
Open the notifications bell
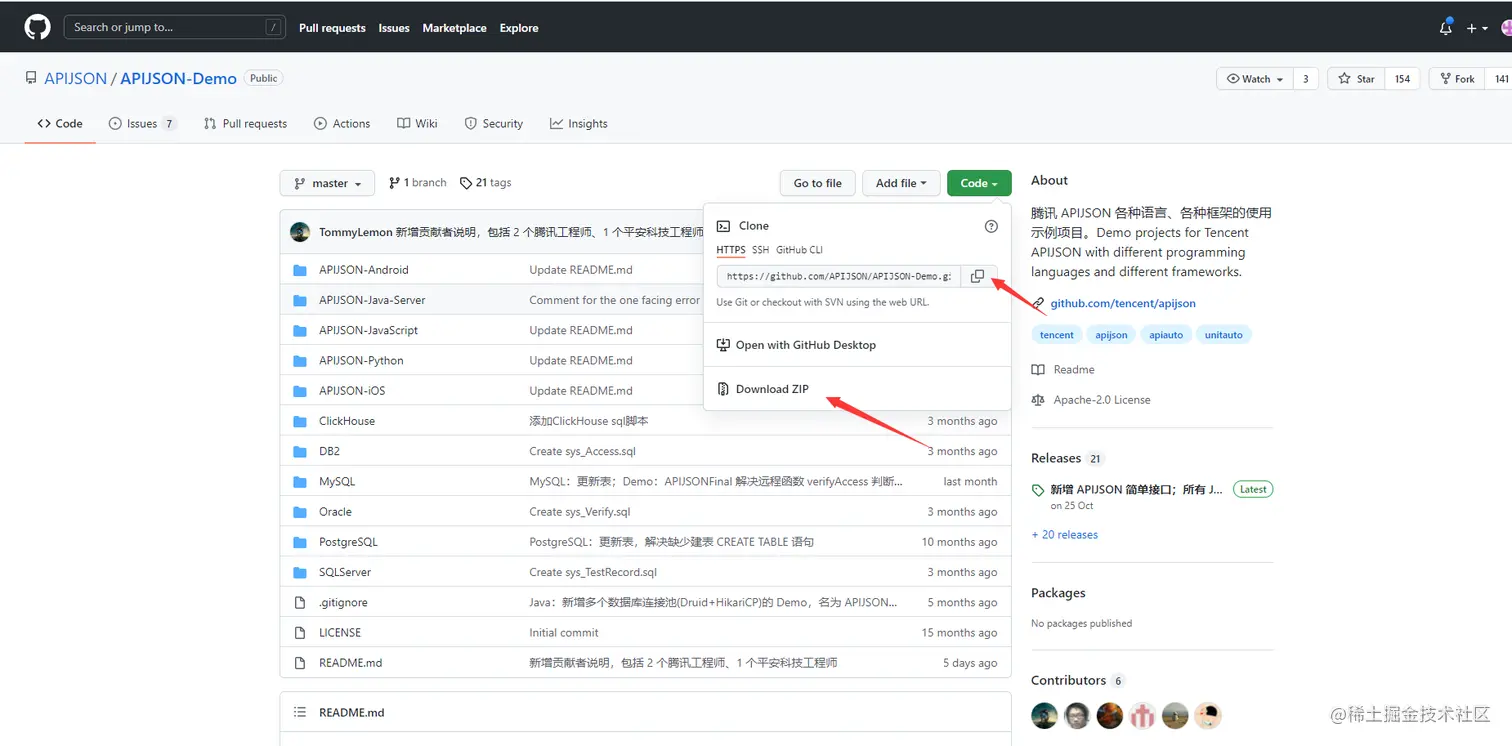tap(1446, 28)
